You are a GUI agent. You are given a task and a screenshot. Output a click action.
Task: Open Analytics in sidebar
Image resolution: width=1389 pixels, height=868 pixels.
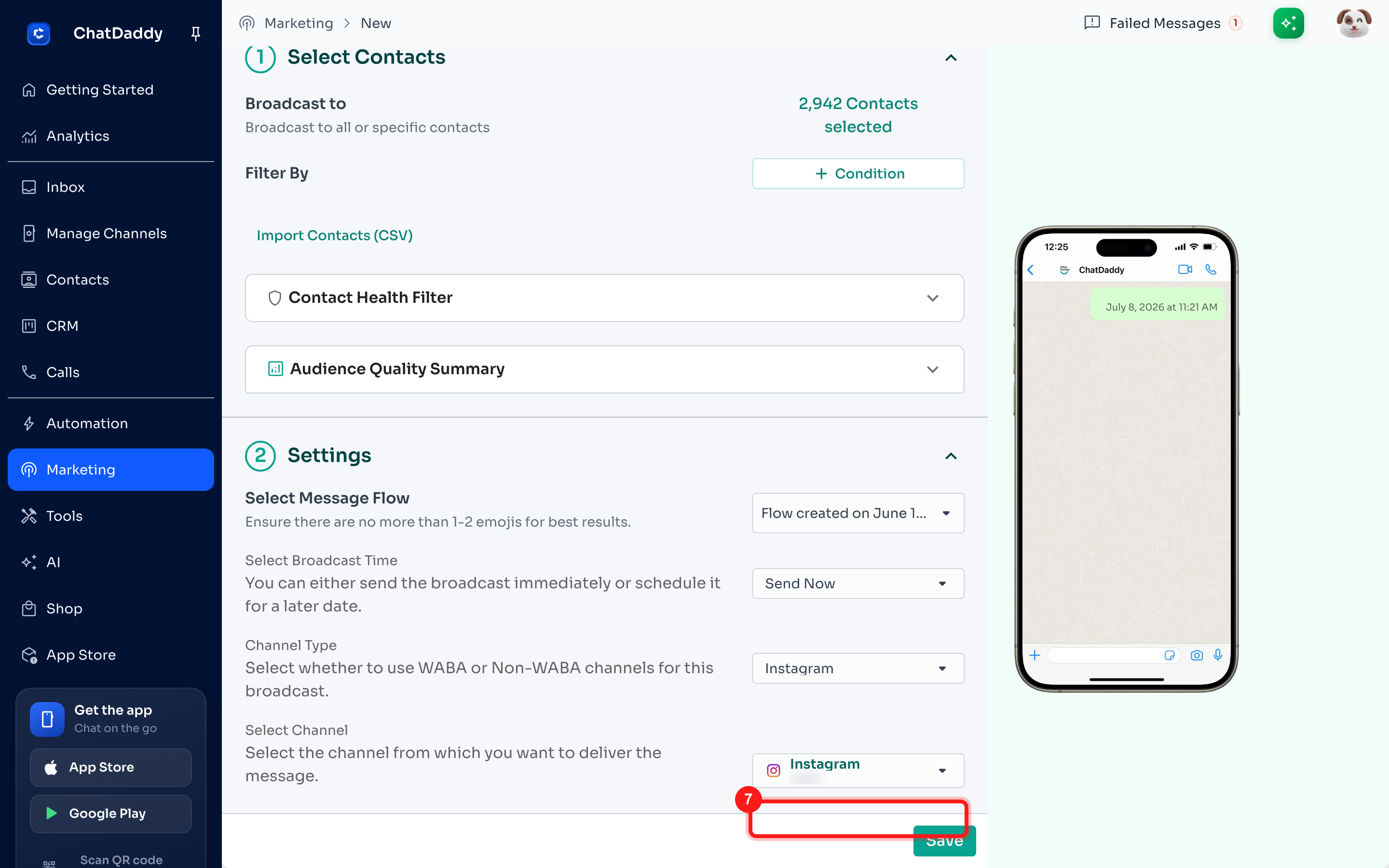point(111,136)
